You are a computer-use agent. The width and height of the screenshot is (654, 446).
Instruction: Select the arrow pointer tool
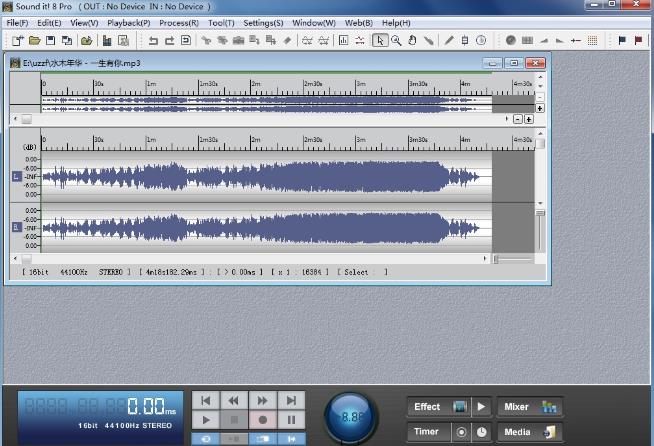point(380,40)
